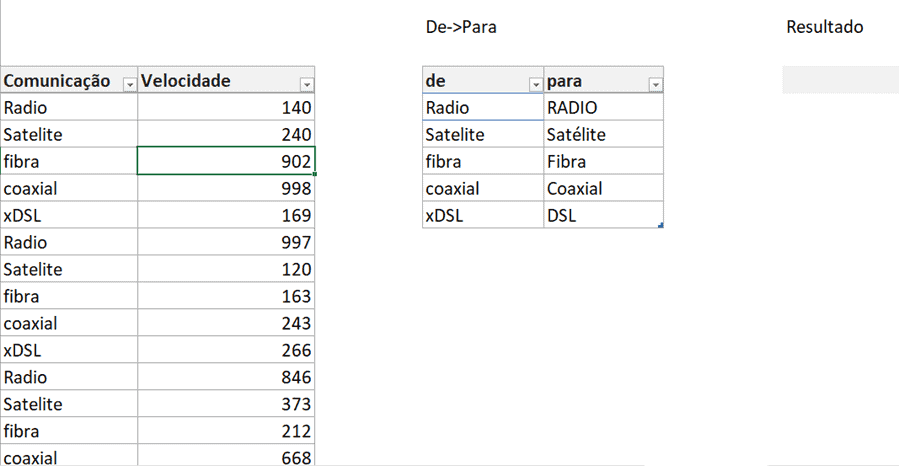The height and width of the screenshot is (466, 899).
Task: Select the Fibra cell in para column
Action: coord(603,161)
